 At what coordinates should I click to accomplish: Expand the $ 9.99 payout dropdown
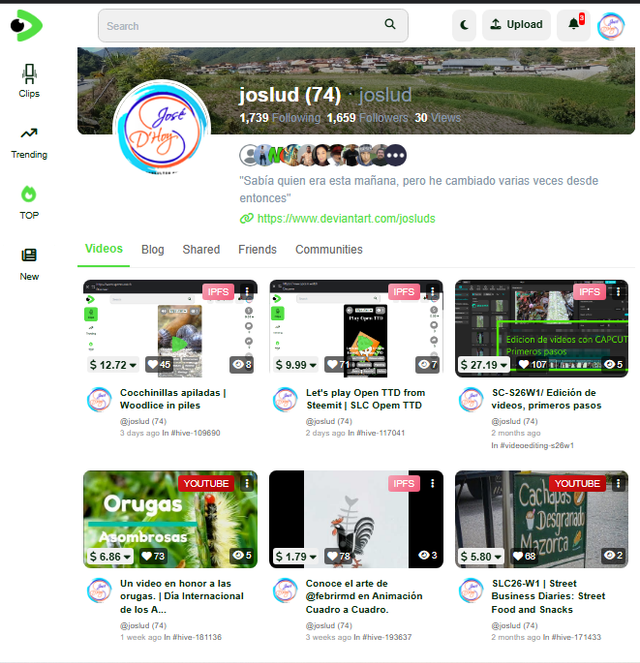(296, 364)
